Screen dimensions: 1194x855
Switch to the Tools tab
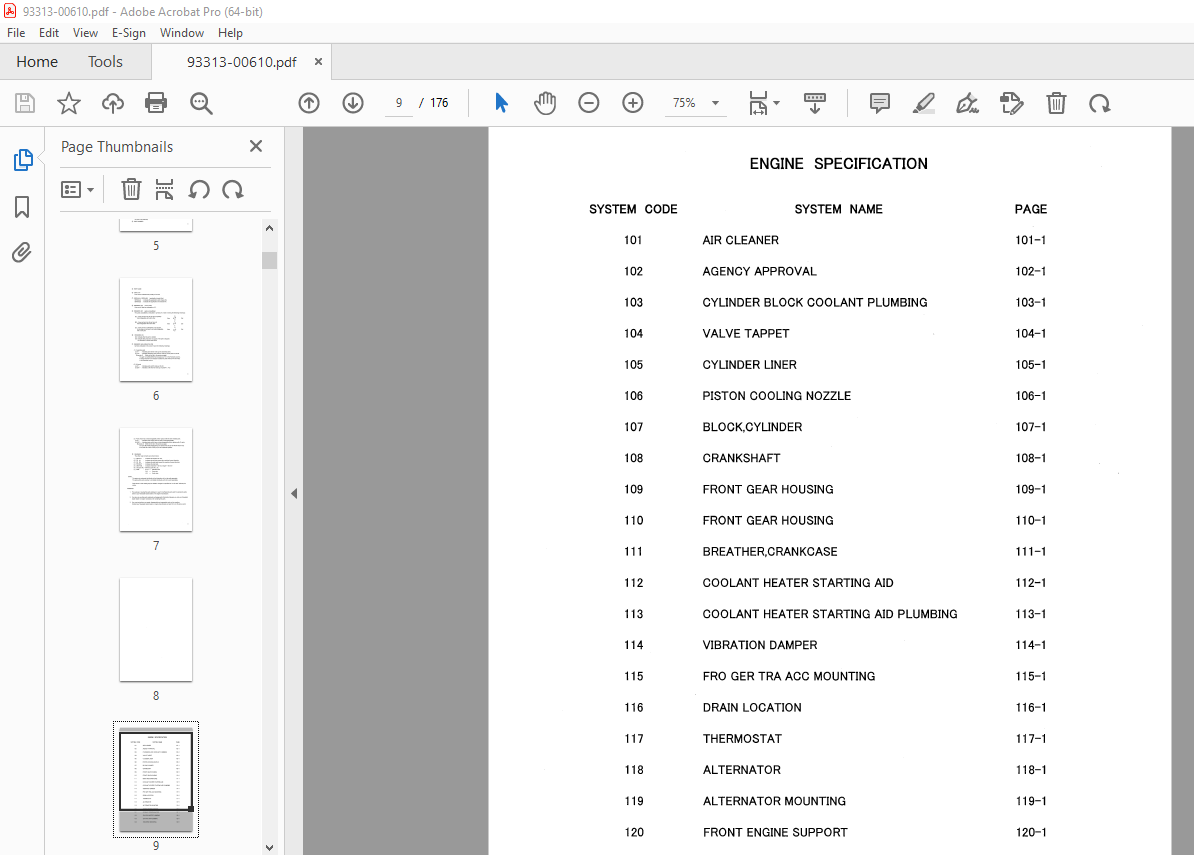(x=105, y=62)
